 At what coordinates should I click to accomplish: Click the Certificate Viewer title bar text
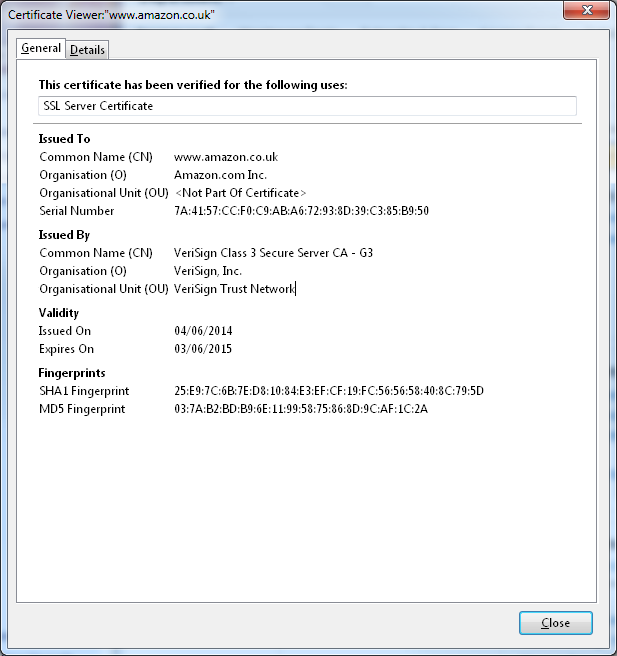click(x=111, y=15)
